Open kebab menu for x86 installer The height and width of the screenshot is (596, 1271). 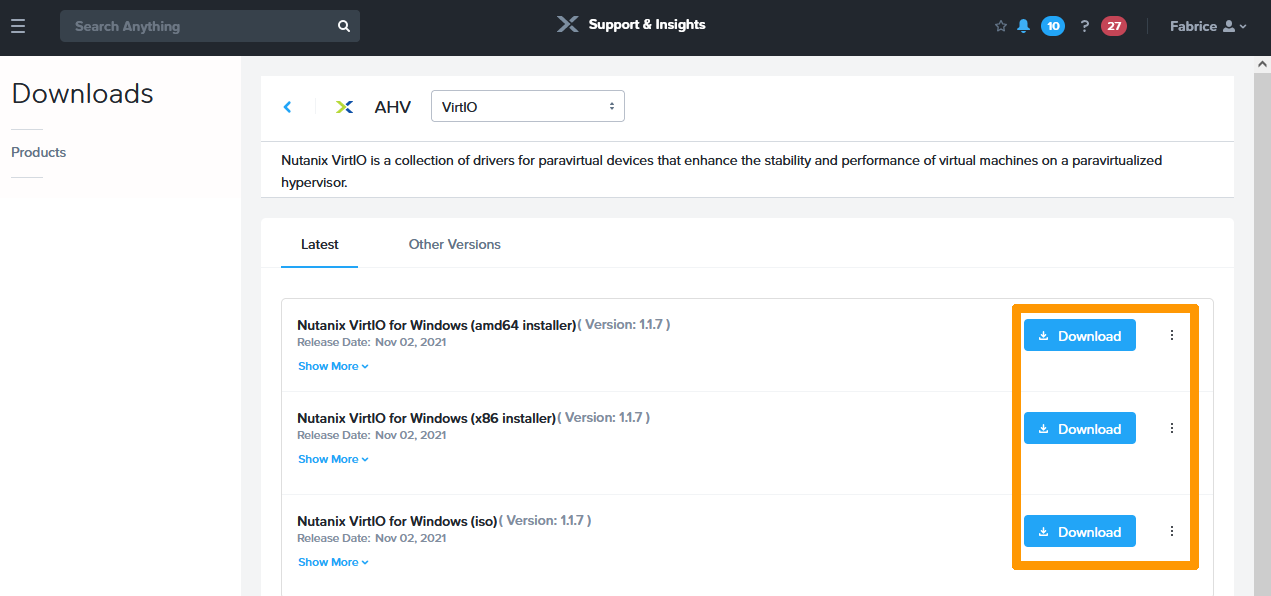[x=1172, y=428]
